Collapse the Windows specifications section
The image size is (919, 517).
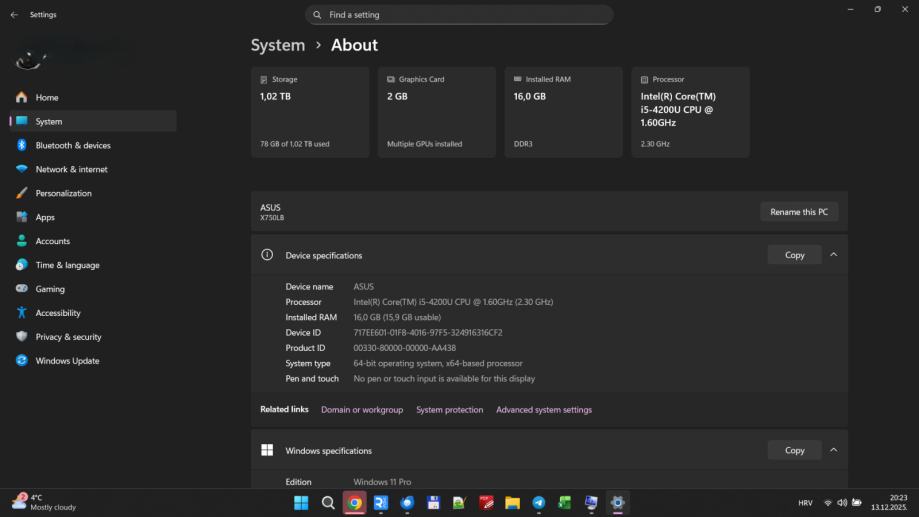point(833,450)
